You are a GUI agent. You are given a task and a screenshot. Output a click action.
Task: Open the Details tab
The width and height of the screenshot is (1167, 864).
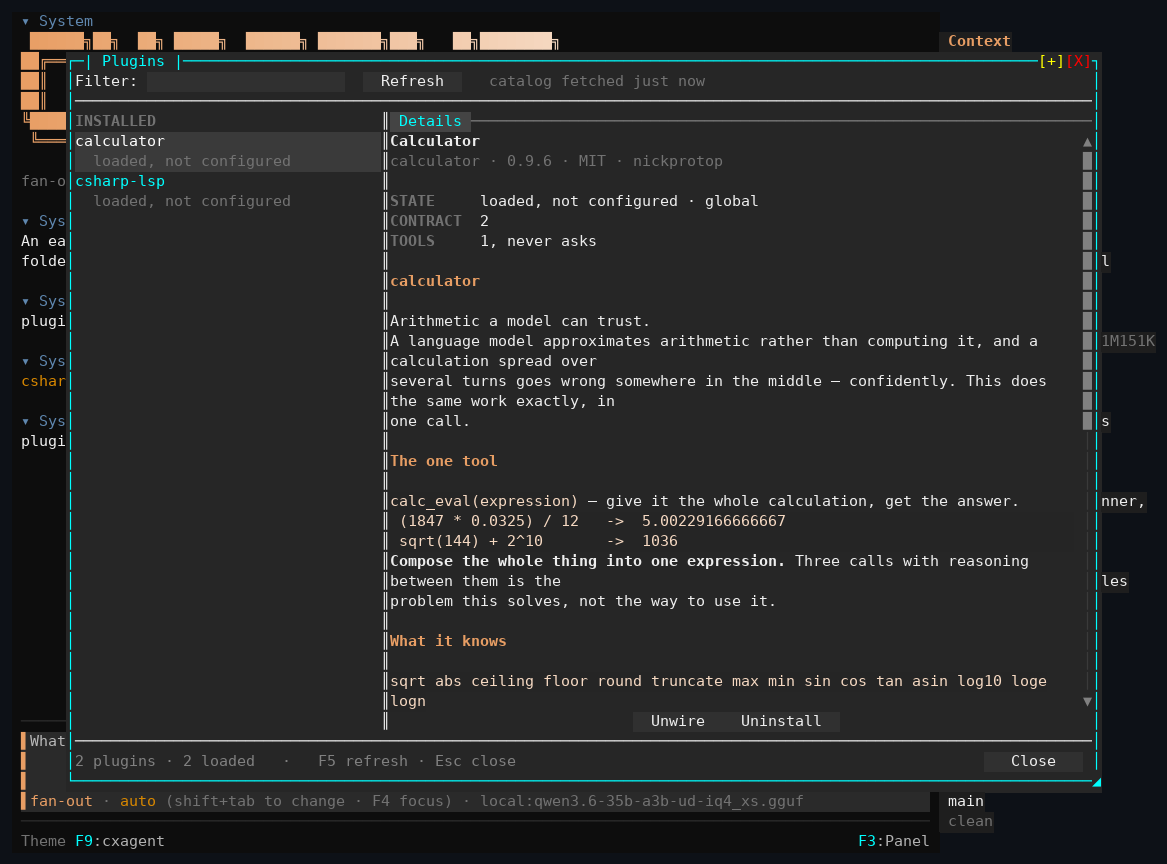(430, 121)
